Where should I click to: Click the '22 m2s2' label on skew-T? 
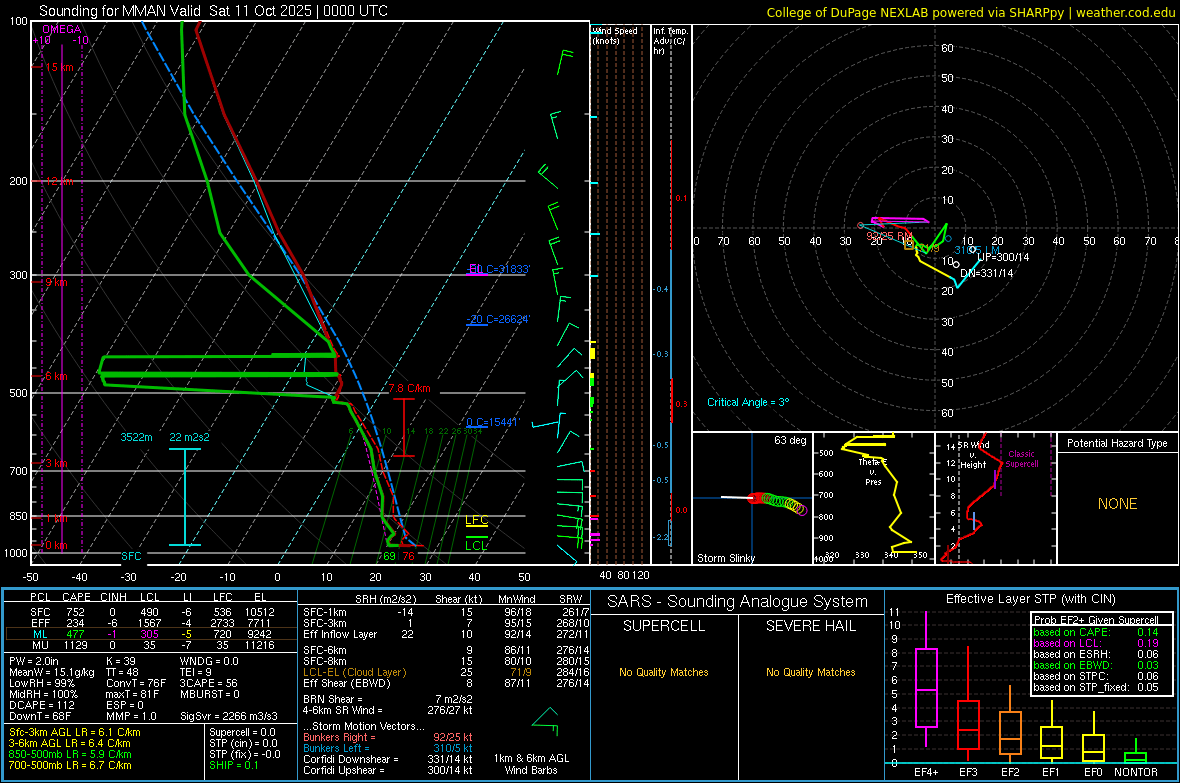click(x=190, y=437)
